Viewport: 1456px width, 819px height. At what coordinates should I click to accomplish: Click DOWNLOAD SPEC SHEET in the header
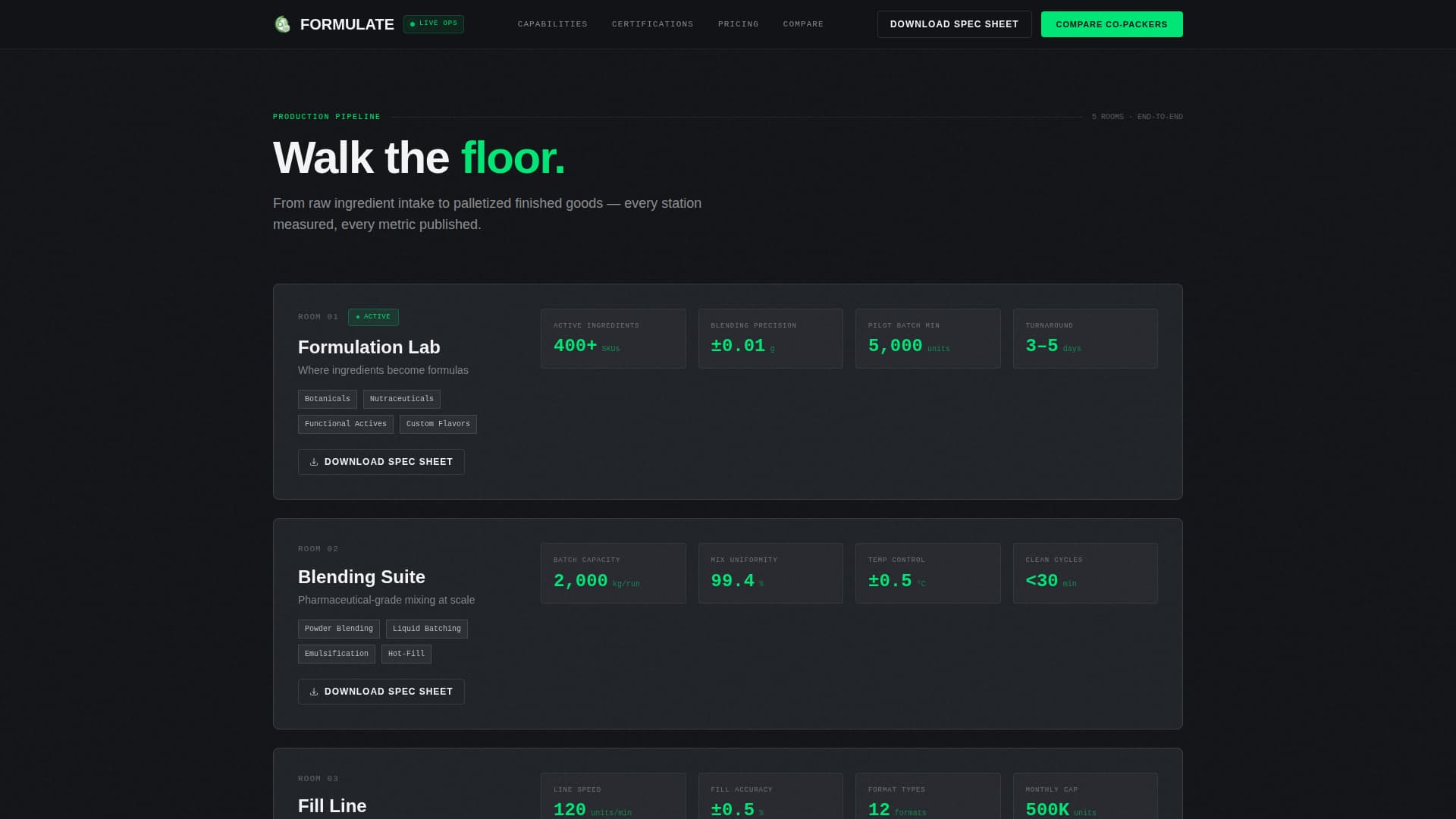[x=954, y=24]
